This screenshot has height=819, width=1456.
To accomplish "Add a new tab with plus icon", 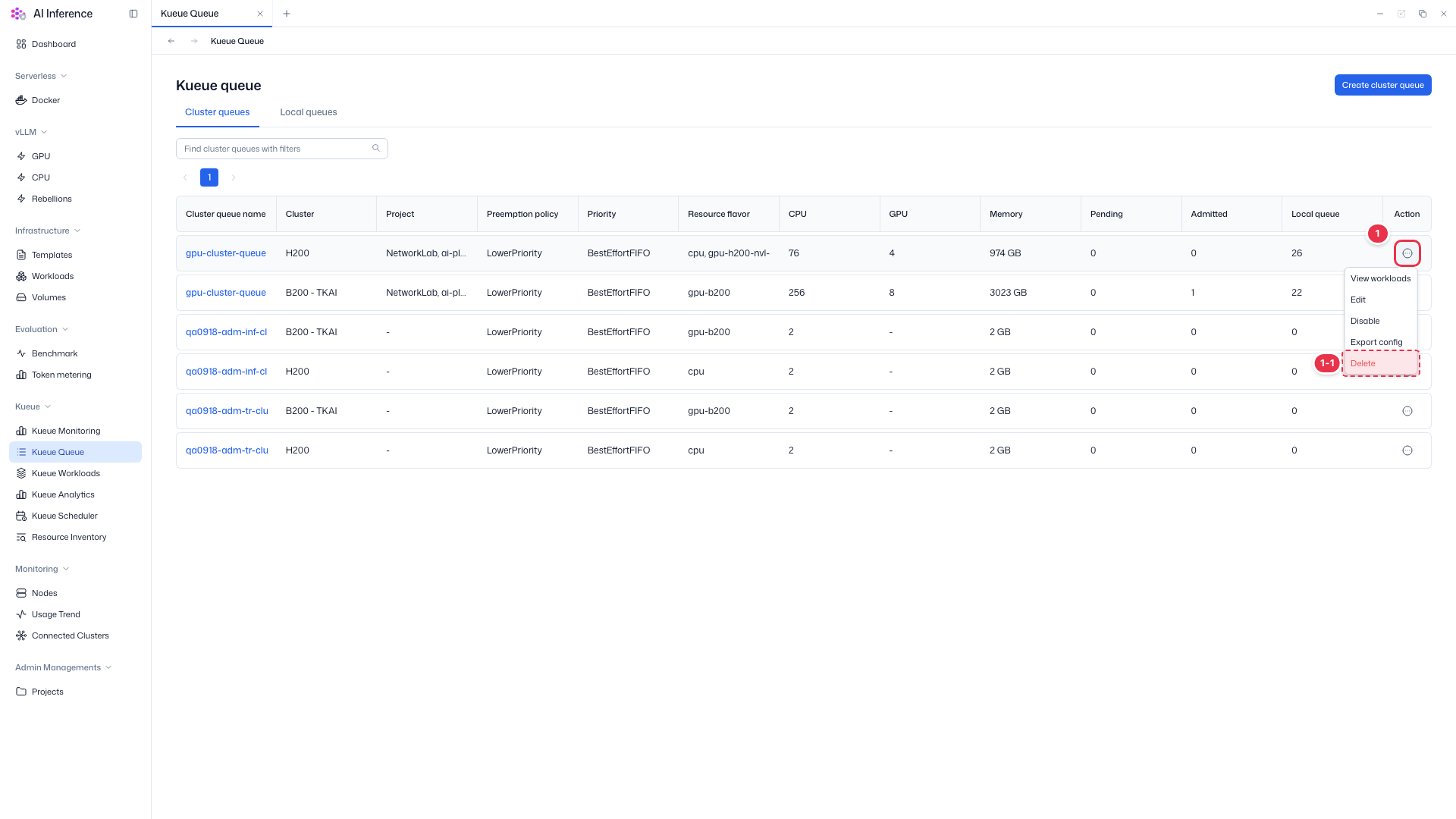I will click(287, 14).
